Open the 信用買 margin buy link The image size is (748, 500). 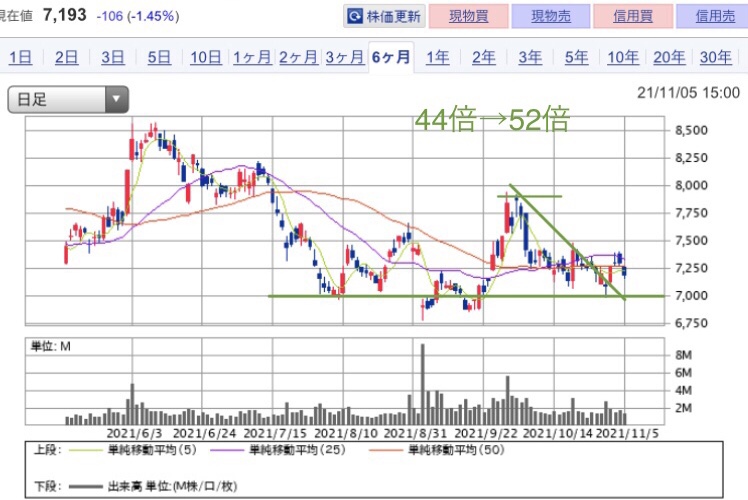tap(633, 17)
